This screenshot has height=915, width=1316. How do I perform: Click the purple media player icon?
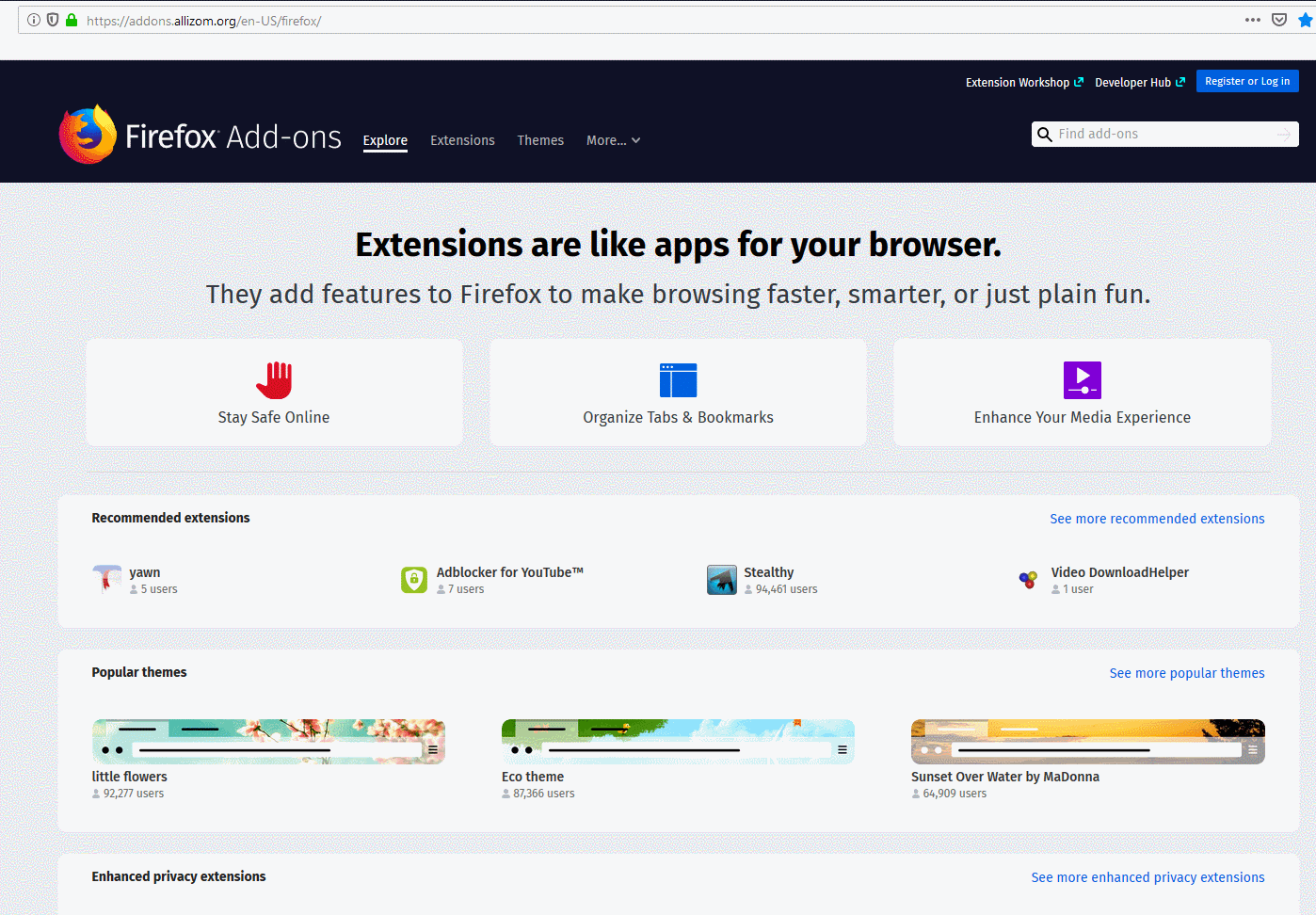(x=1083, y=380)
